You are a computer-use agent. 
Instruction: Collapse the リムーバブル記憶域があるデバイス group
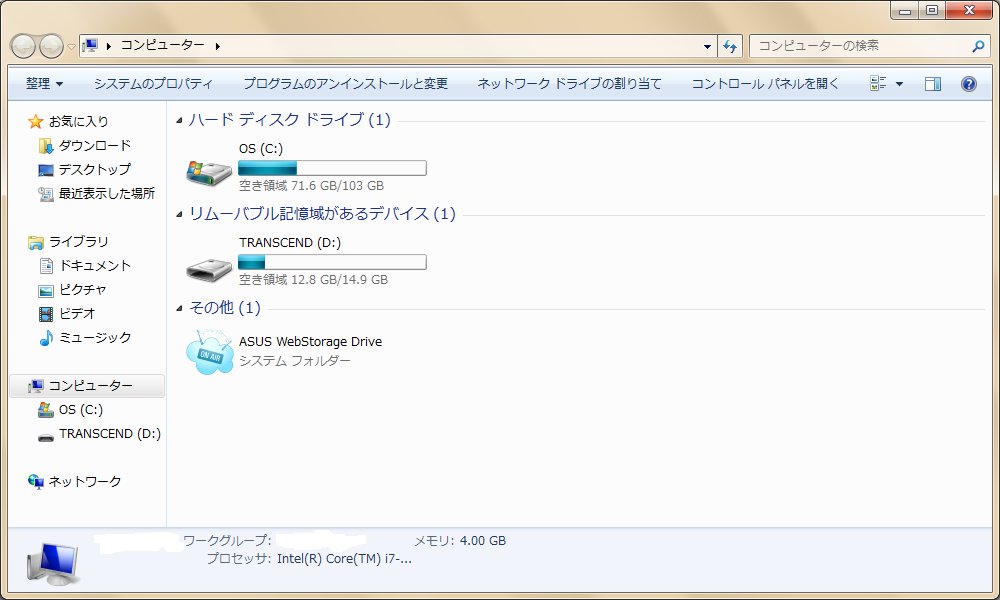tap(179, 215)
